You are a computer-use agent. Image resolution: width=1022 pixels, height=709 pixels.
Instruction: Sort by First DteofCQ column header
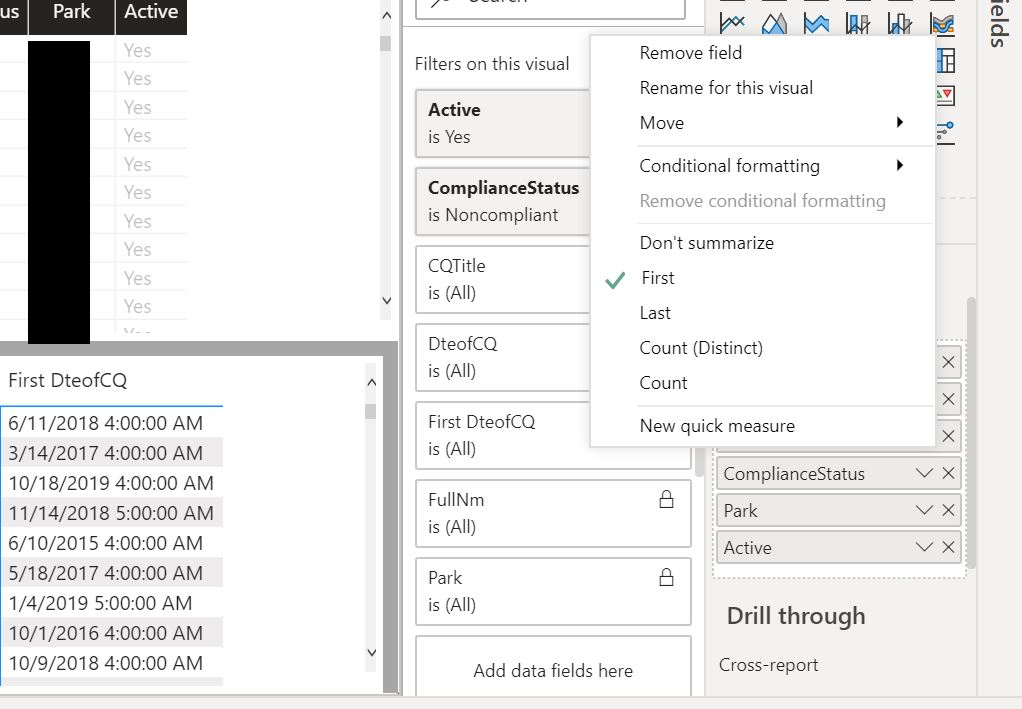[68, 380]
